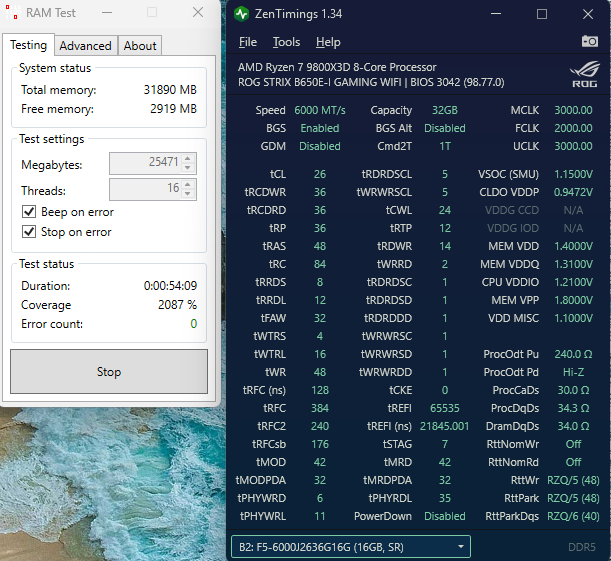Click the AMD Ryzen 7 9800X3D processor text
The image size is (611, 561).
337,67
